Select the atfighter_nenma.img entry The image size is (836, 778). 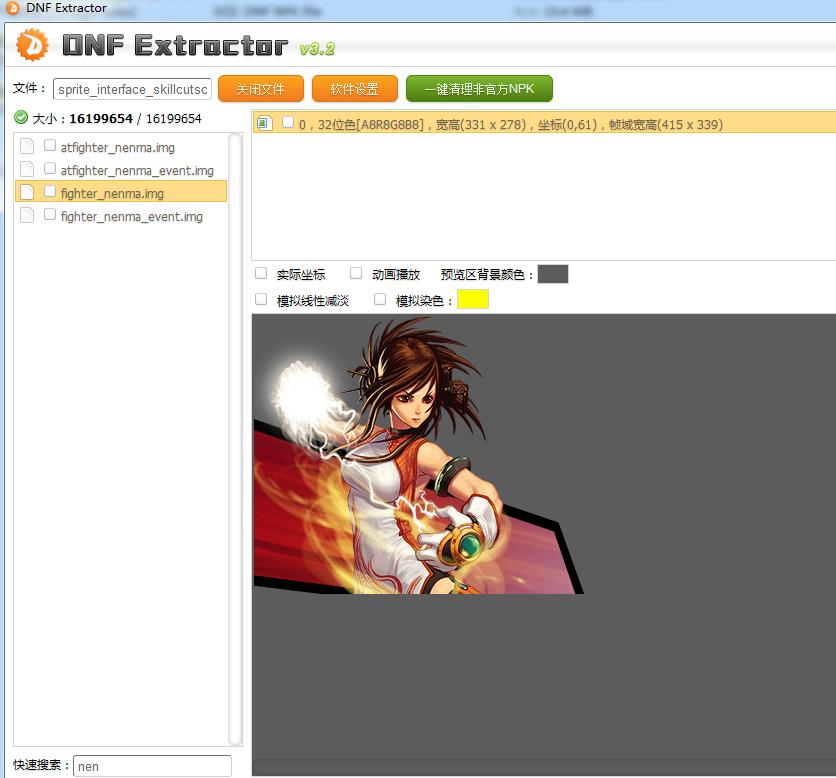[117, 147]
